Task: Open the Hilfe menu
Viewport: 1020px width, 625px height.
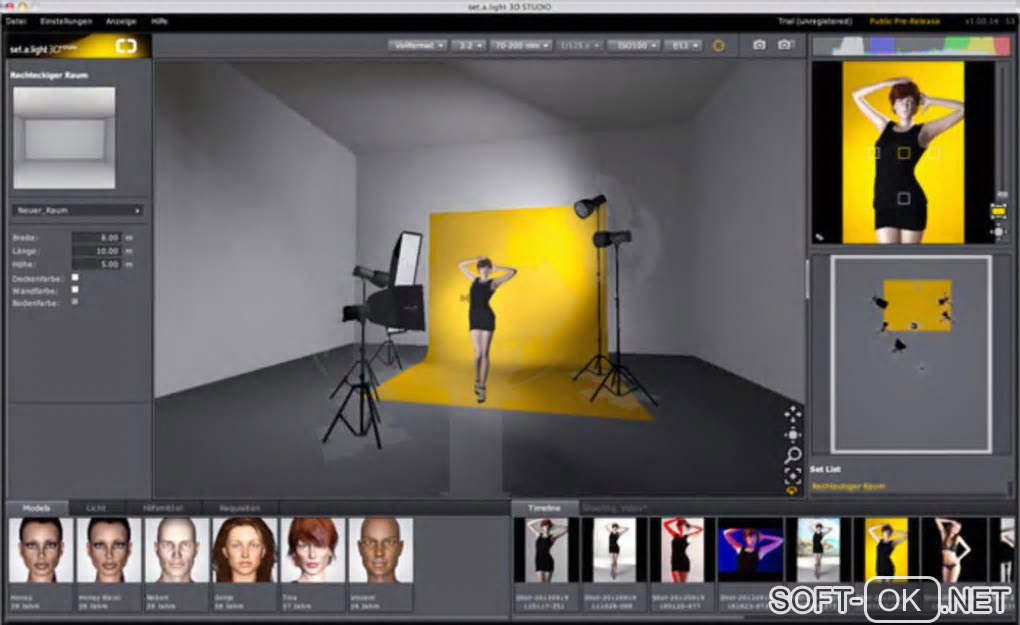Action: pos(159,21)
